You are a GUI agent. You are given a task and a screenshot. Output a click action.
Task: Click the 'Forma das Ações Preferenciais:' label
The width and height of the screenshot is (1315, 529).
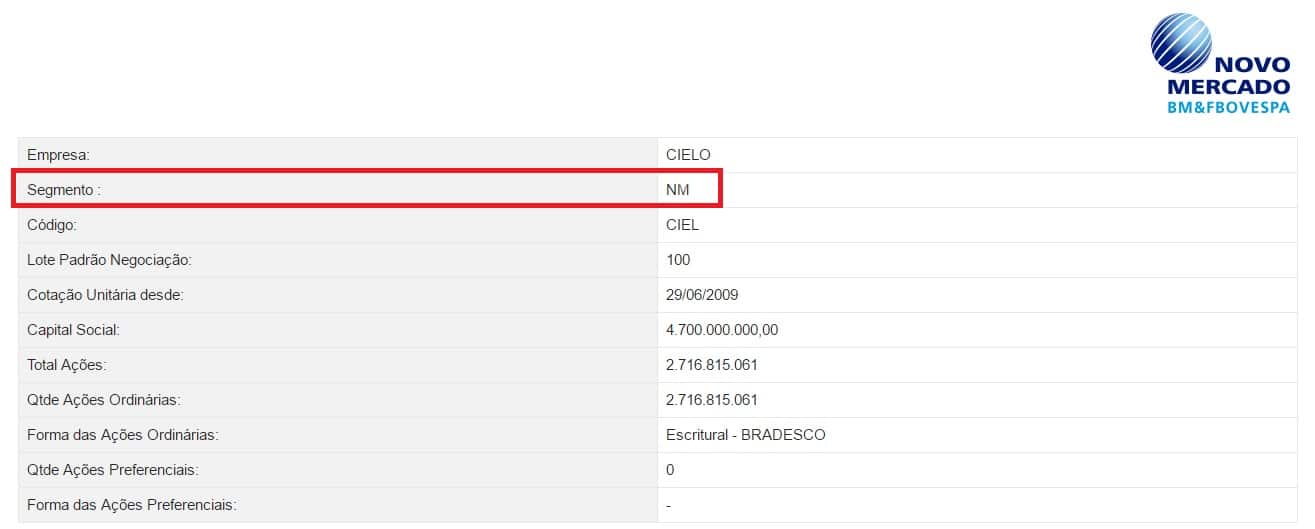(x=132, y=505)
